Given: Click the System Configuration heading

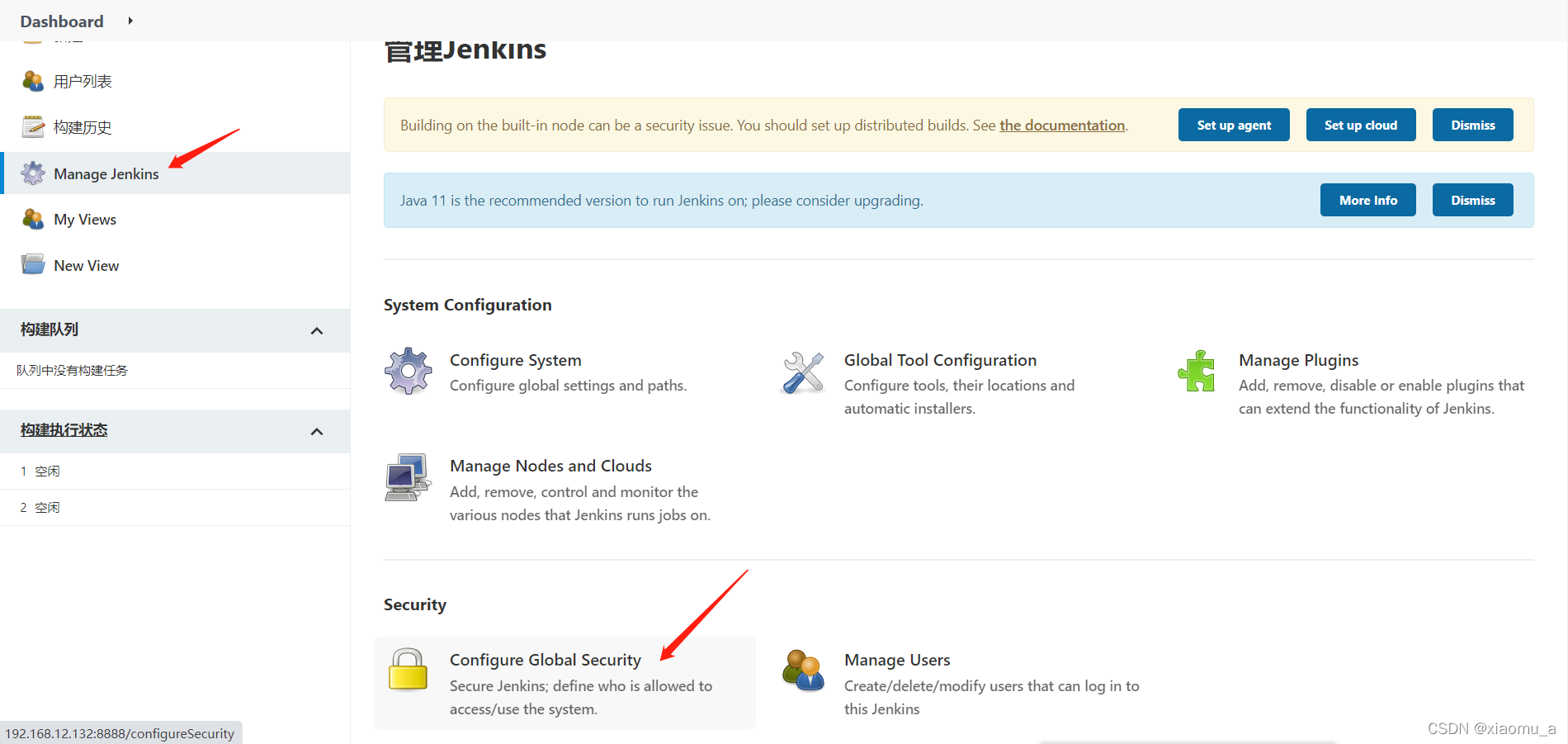Looking at the screenshot, I should 467,305.
